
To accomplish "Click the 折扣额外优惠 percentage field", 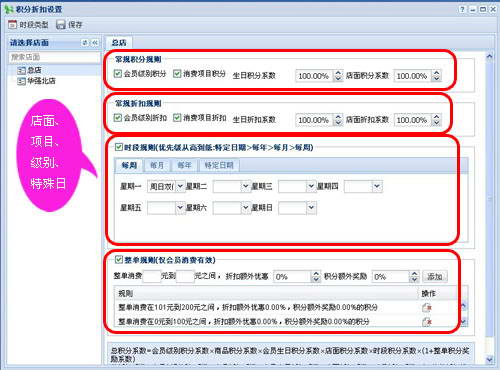I will coord(292,277).
